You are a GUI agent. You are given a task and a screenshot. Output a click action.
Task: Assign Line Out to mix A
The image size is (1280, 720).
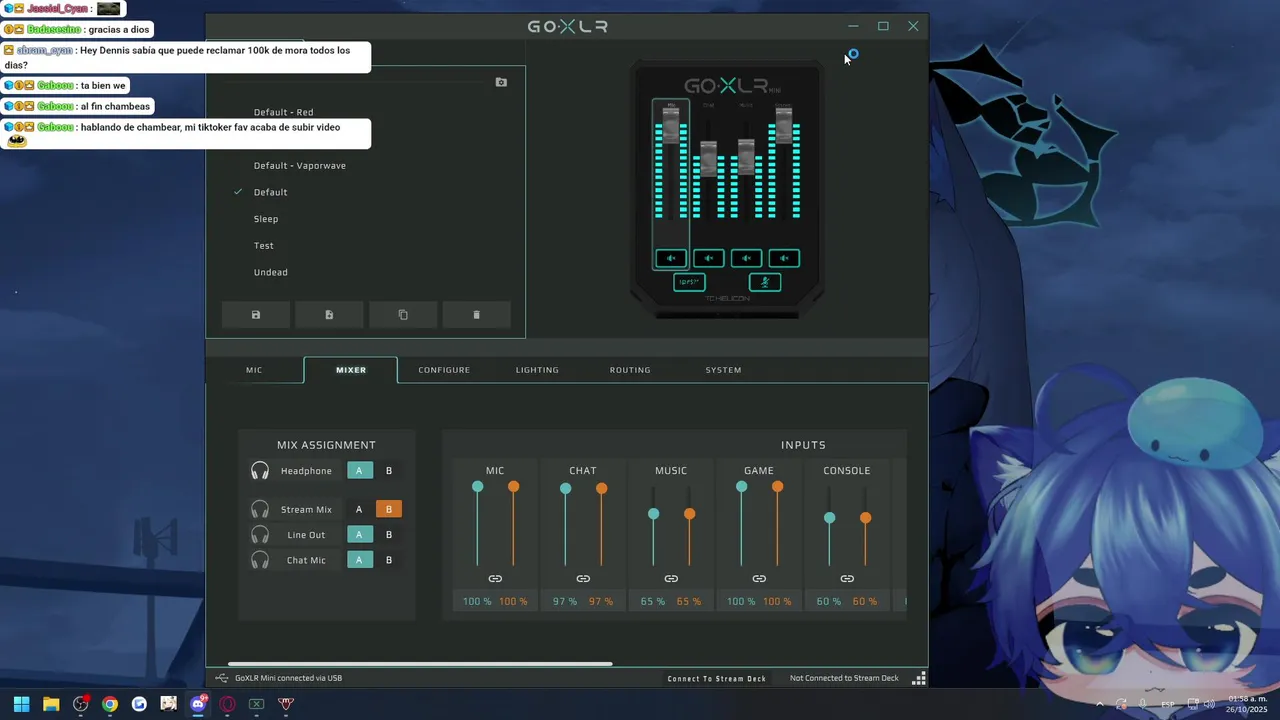359,535
